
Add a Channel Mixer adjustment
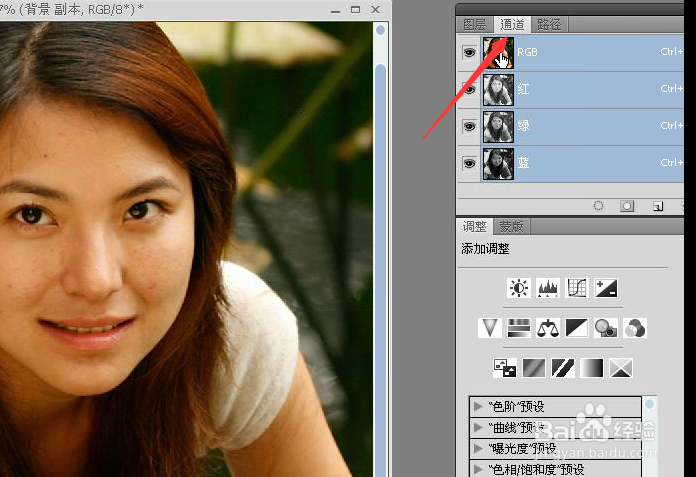(635, 328)
